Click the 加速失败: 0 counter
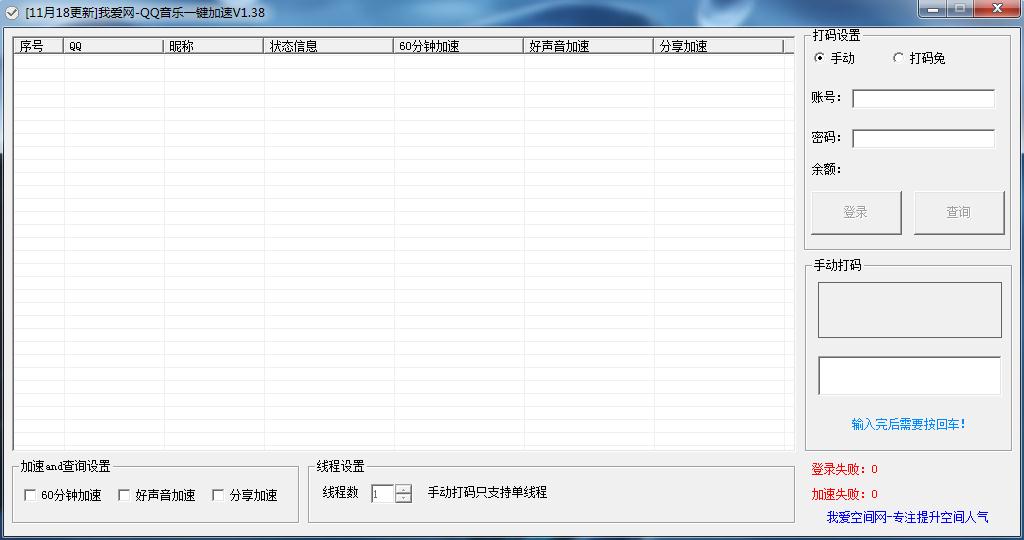 point(844,494)
